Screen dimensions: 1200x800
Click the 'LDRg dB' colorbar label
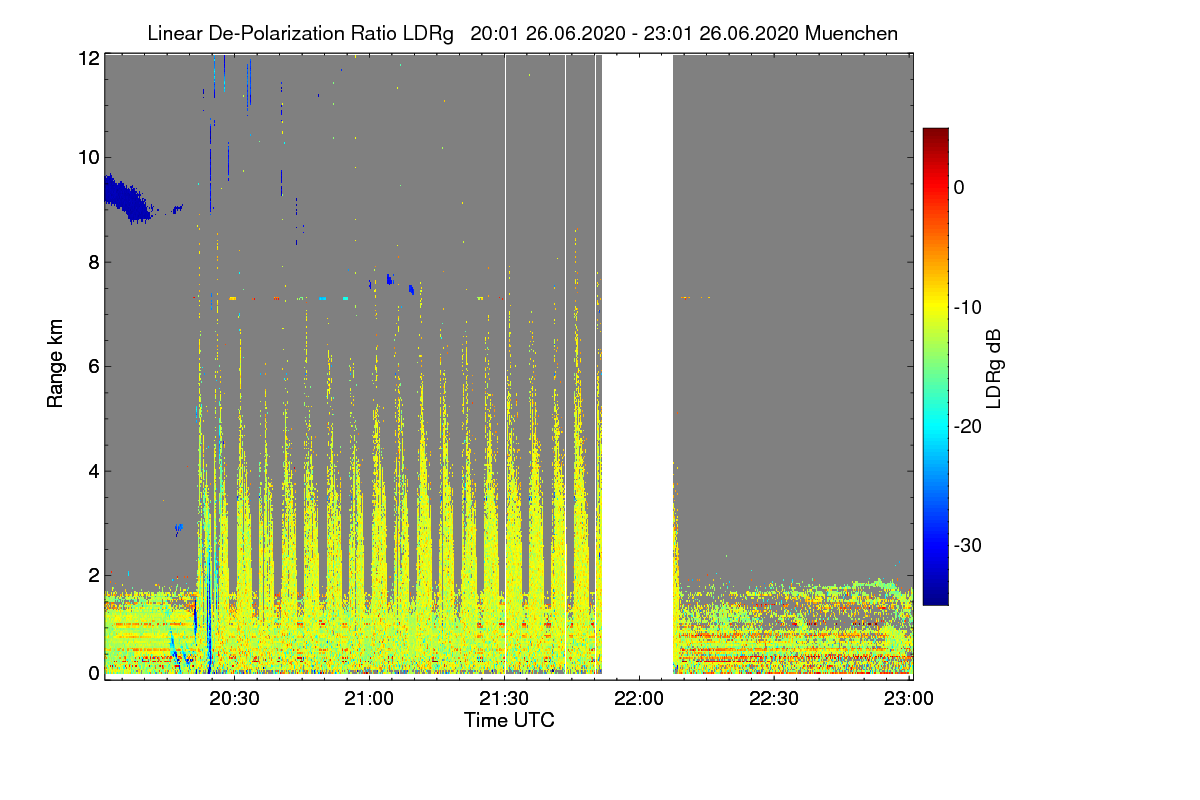click(x=994, y=367)
